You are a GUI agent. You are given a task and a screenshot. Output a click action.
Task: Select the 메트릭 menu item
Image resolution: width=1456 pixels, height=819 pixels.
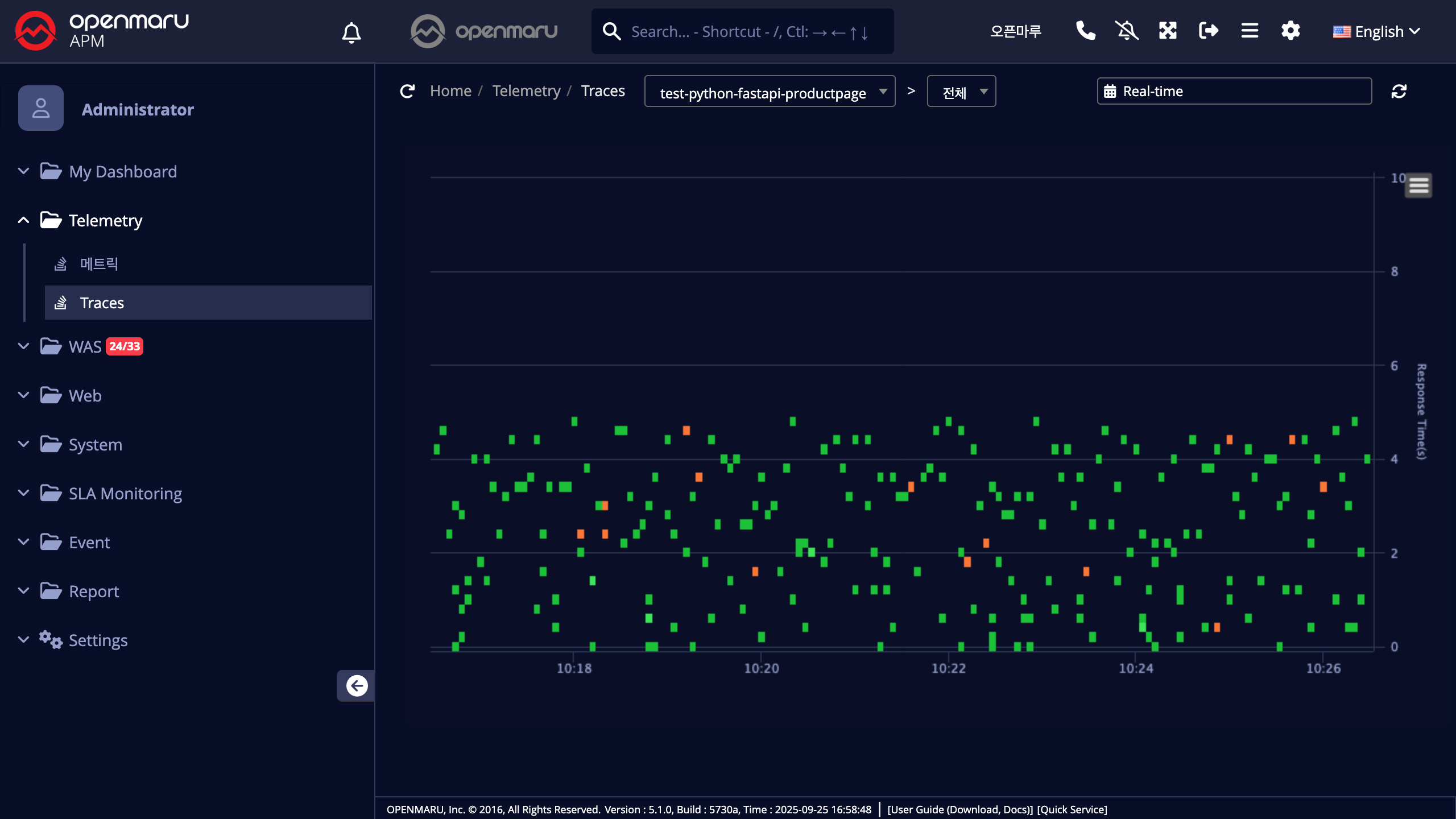[99, 264]
